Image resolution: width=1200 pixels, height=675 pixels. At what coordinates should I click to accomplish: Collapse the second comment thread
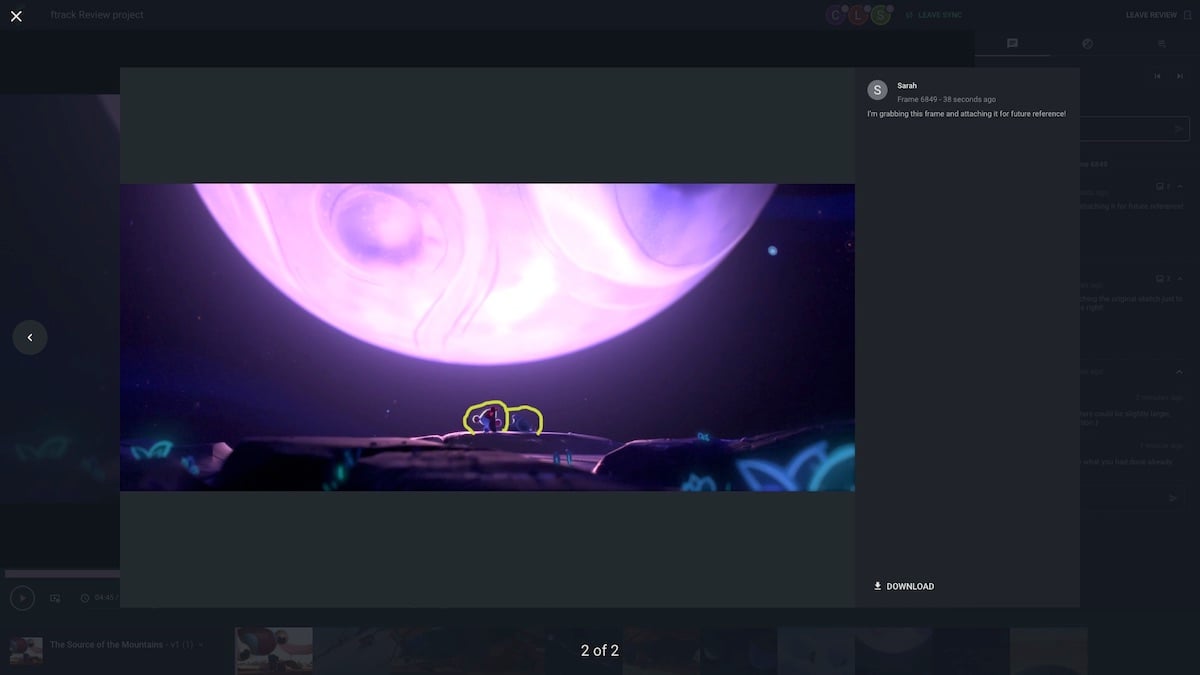tap(1180, 279)
